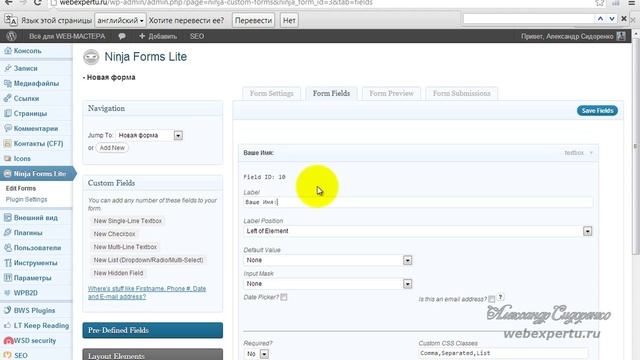Go to previous find result arrow
The width and height of the screenshot is (640, 360).
(x=600, y=19)
